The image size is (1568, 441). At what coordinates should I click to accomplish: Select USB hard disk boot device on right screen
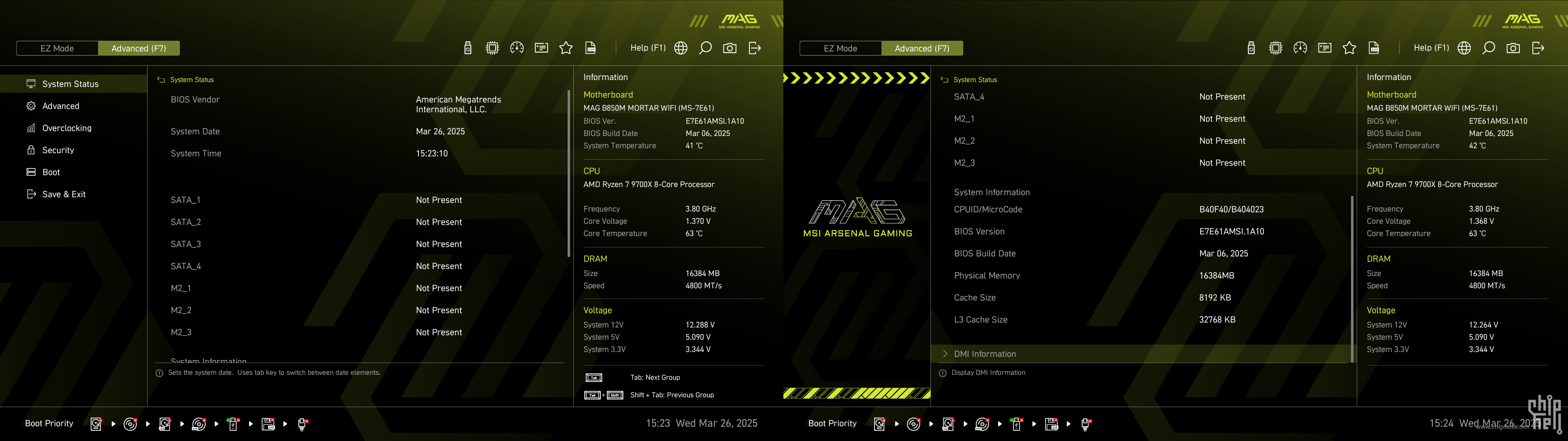tap(948, 424)
